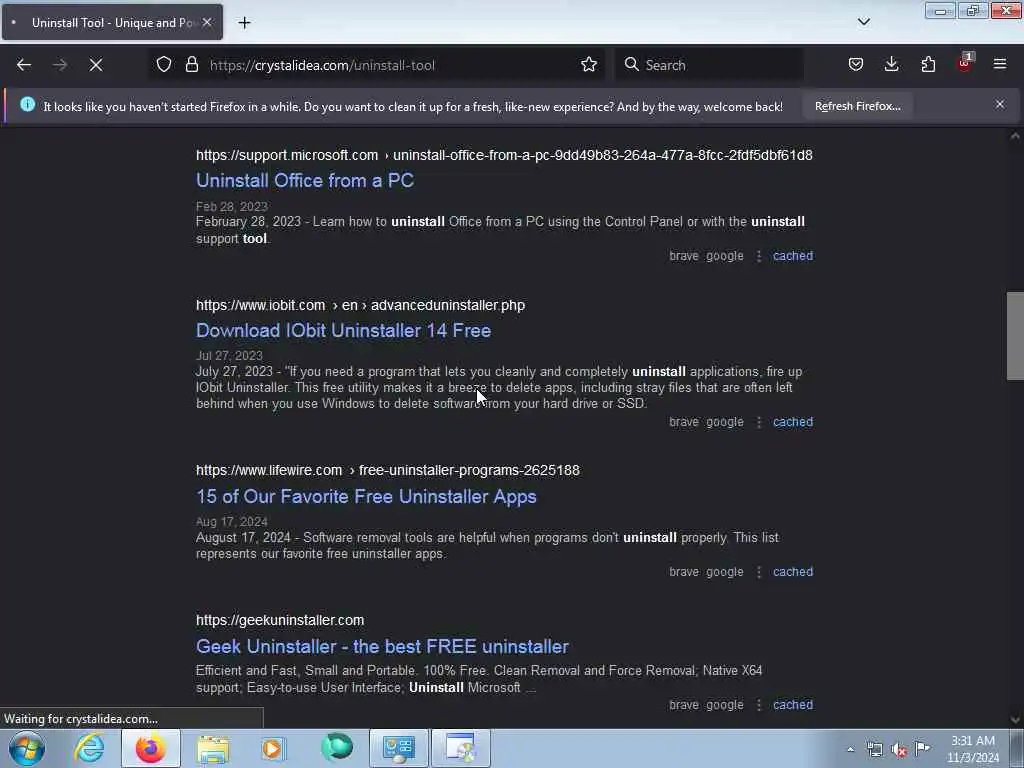The height and width of the screenshot is (768, 1024).
Task: Open the tracking protection shield icon
Action: coord(164,65)
